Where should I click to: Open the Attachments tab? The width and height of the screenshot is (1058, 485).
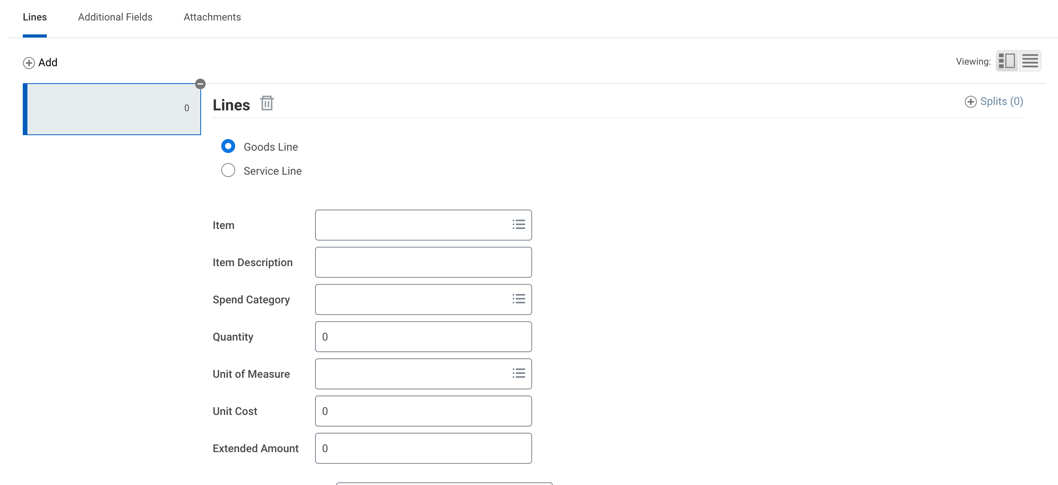212,17
